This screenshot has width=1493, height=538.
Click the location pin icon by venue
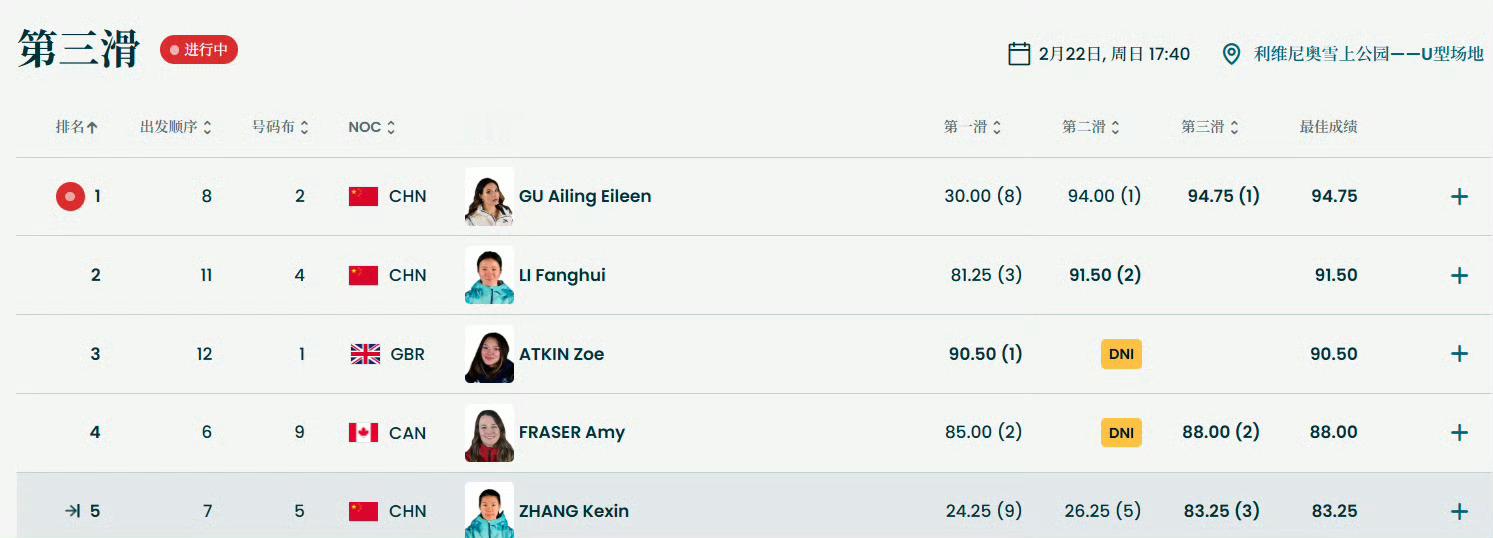coord(1232,53)
